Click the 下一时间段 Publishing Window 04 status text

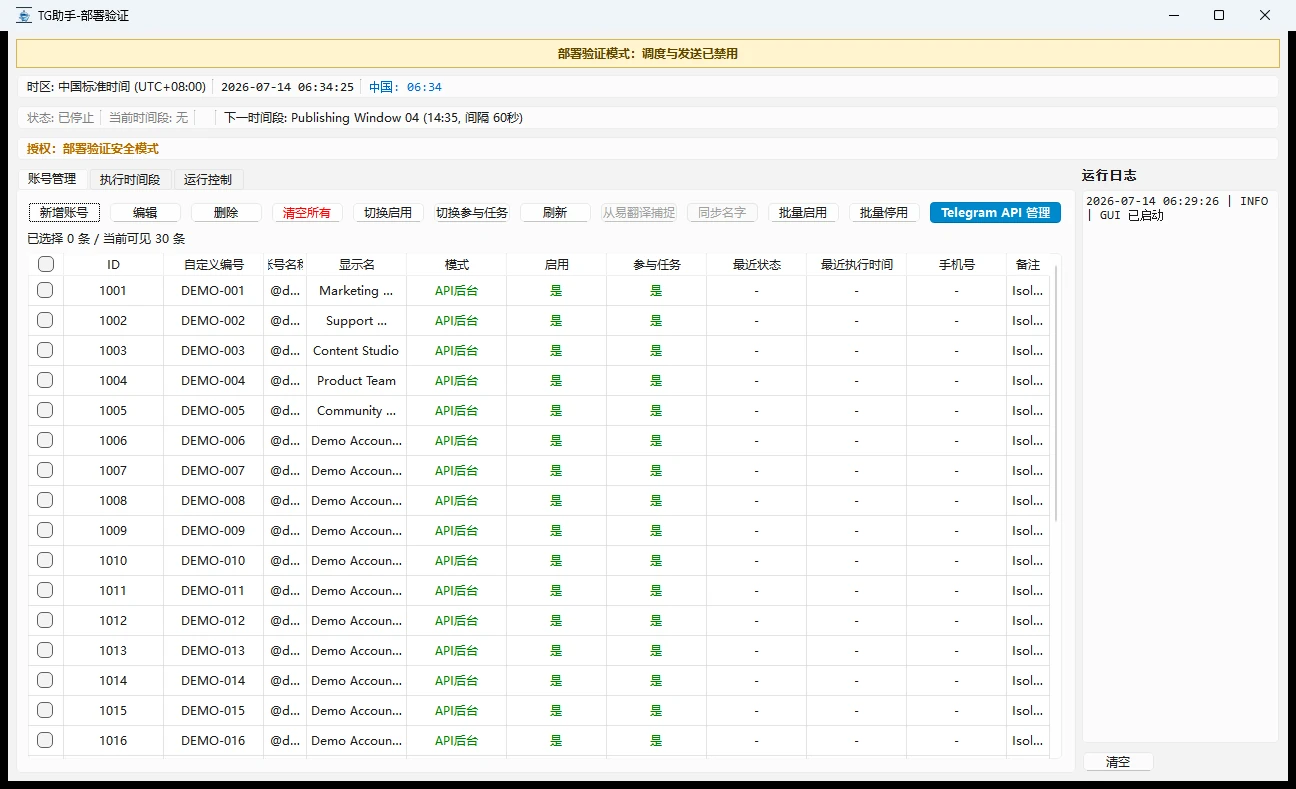[373, 118]
